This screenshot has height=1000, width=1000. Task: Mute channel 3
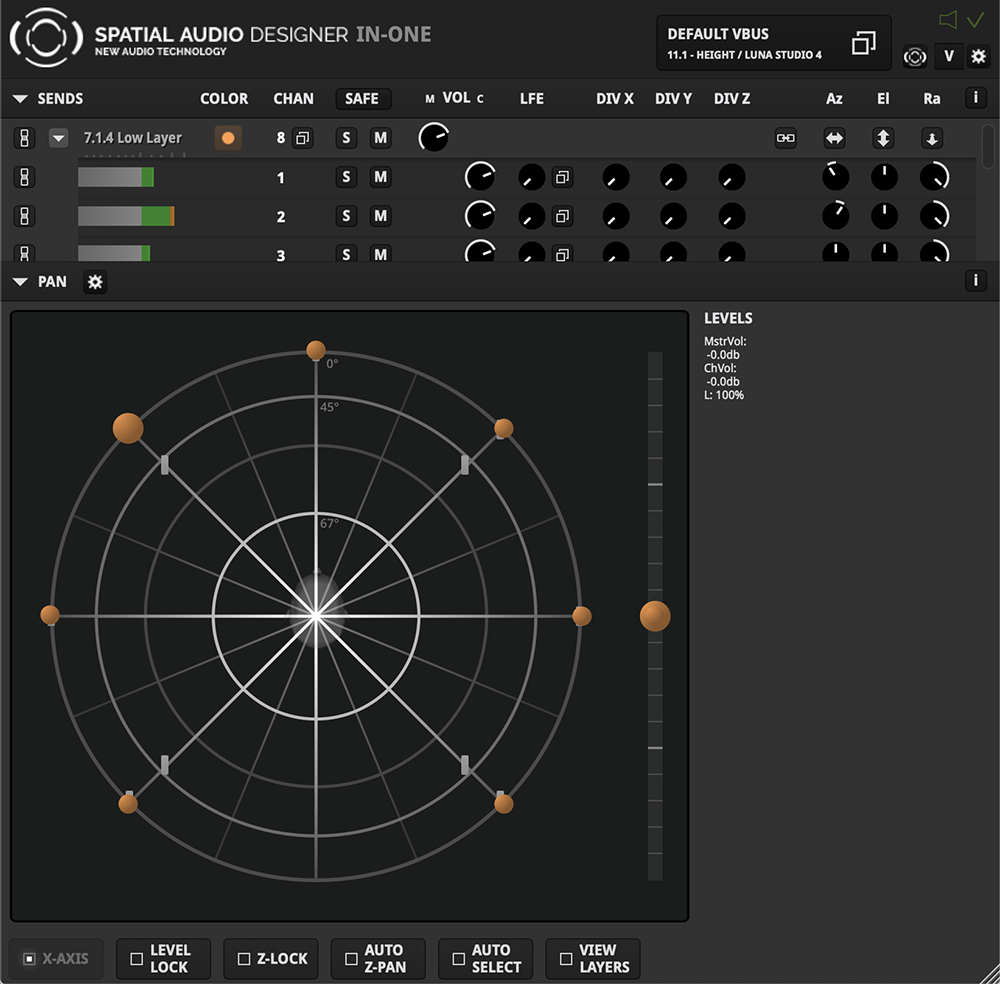(380, 253)
